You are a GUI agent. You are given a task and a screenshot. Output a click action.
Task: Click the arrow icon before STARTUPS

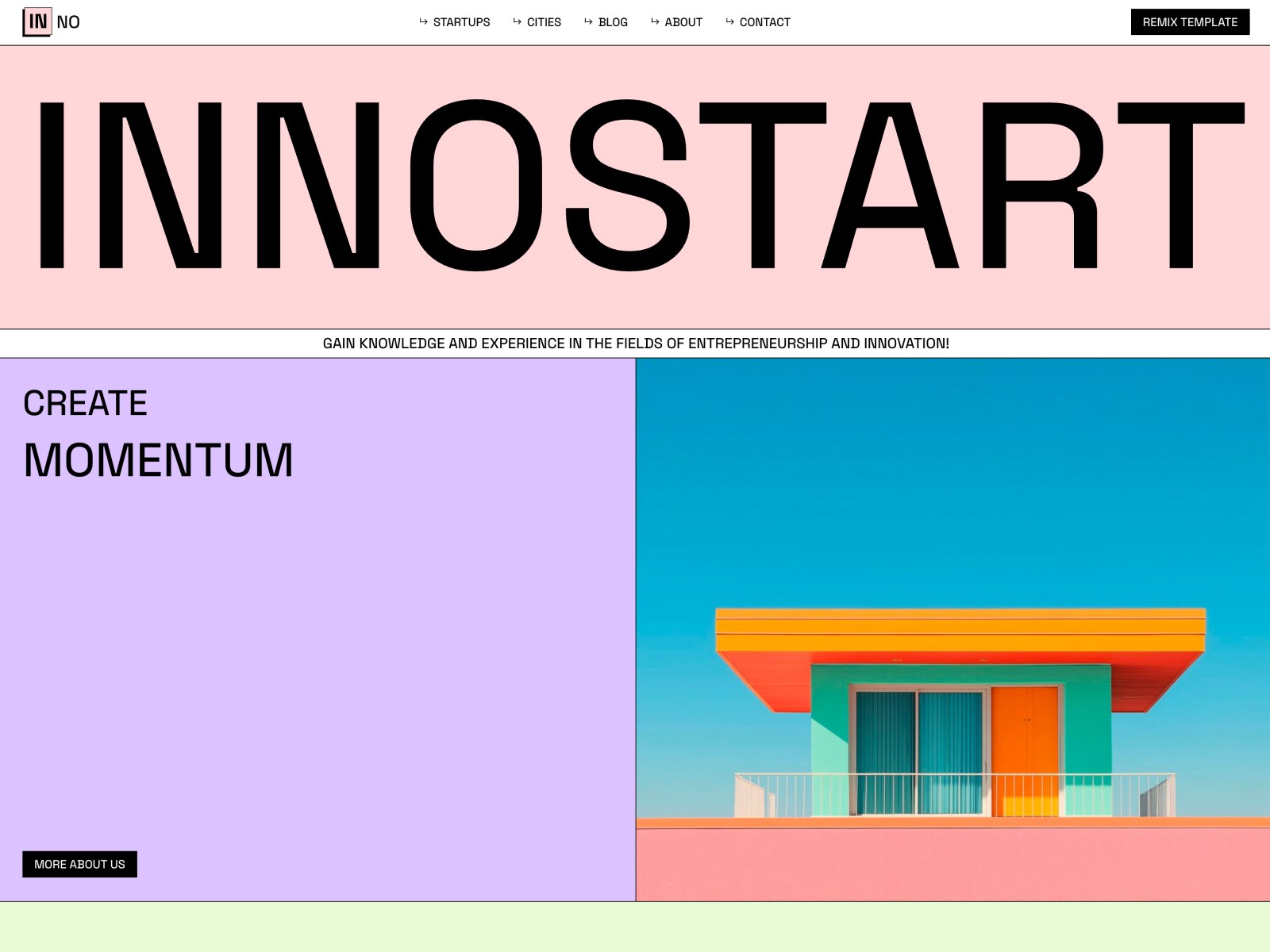coord(423,21)
